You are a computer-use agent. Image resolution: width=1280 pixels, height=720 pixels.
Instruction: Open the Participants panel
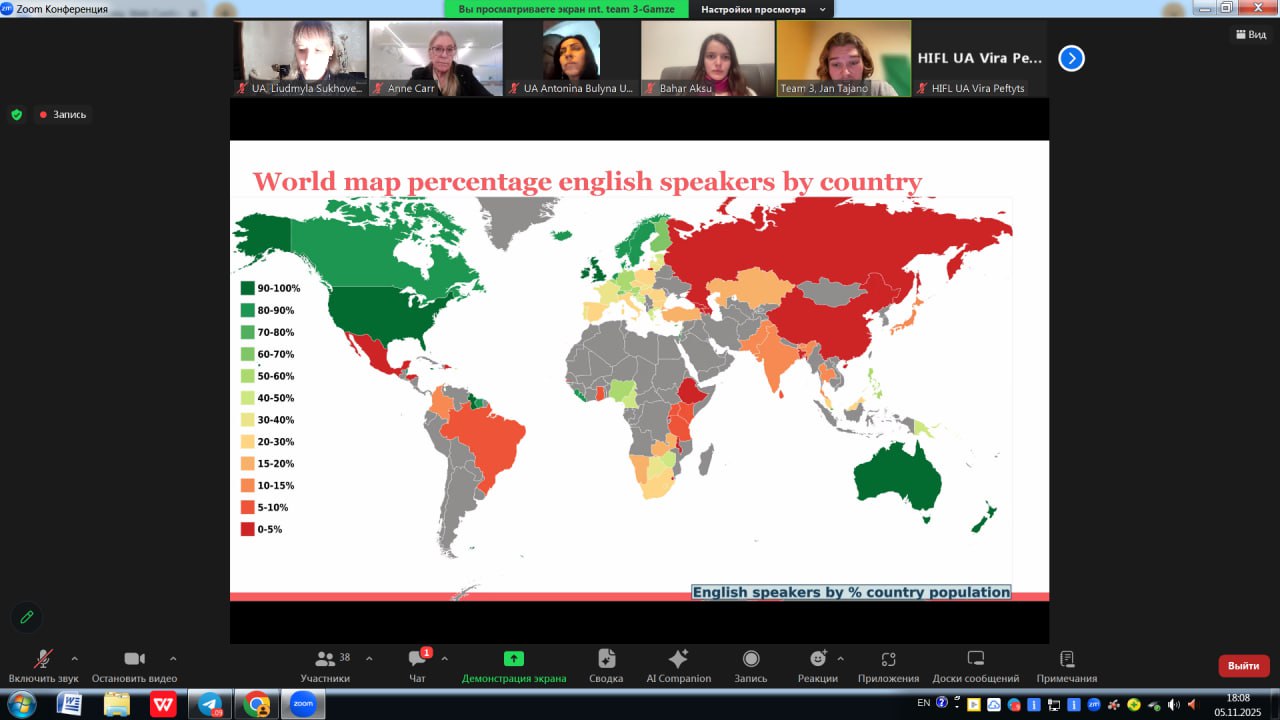[325, 665]
